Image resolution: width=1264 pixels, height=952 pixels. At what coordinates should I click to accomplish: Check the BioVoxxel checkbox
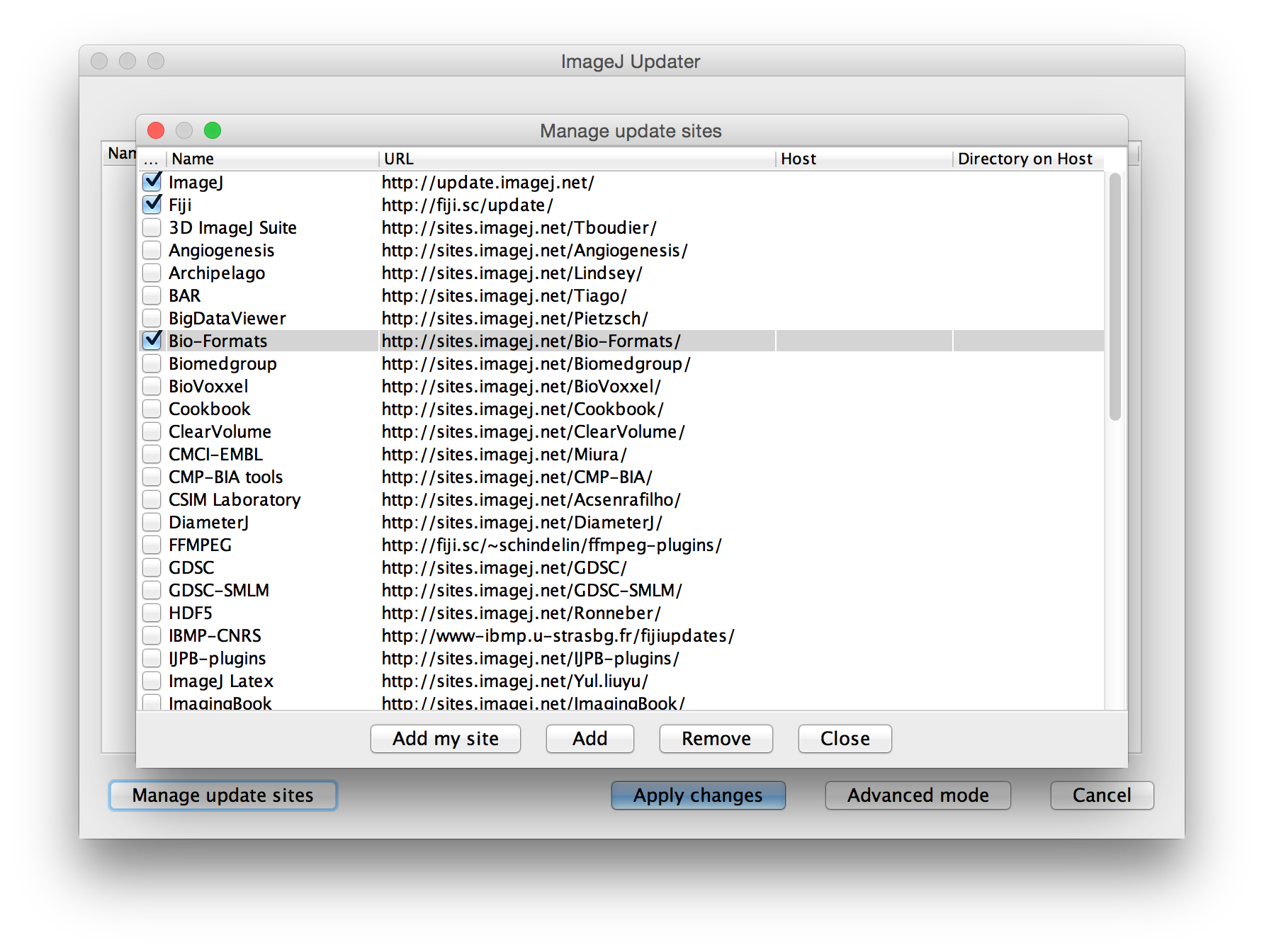152,386
